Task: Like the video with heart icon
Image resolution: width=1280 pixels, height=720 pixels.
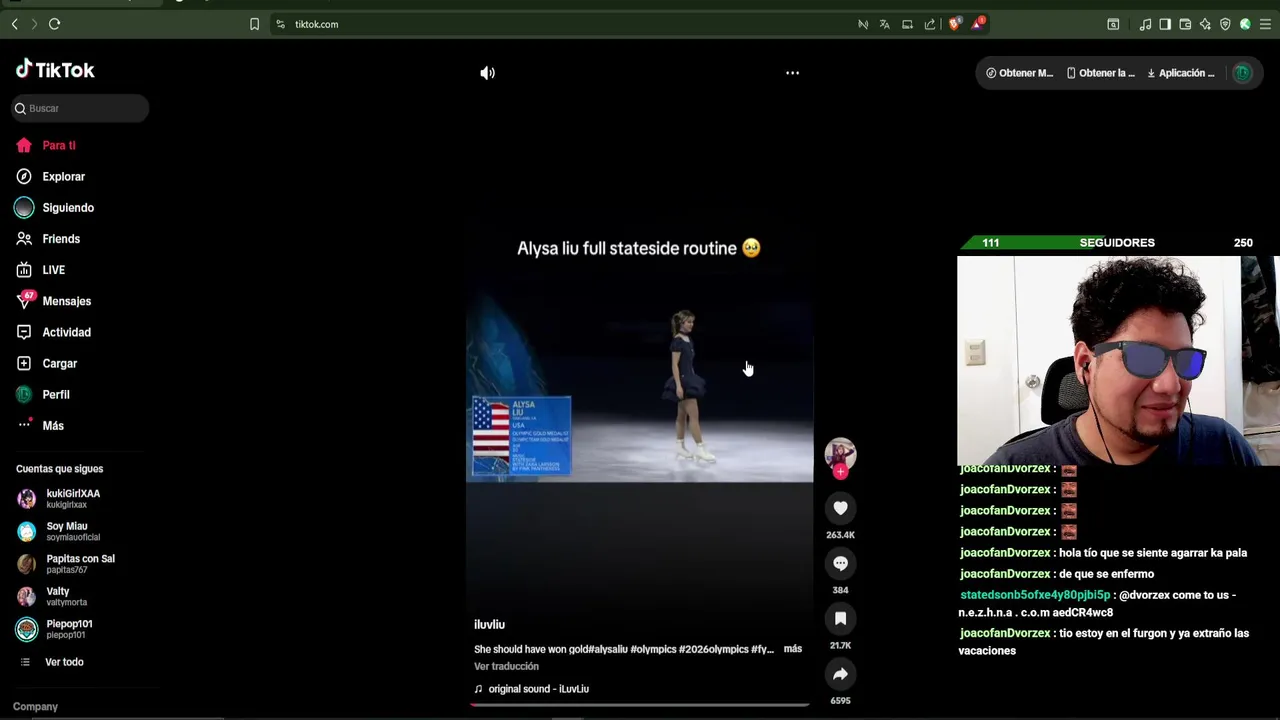Action: pos(840,508)
